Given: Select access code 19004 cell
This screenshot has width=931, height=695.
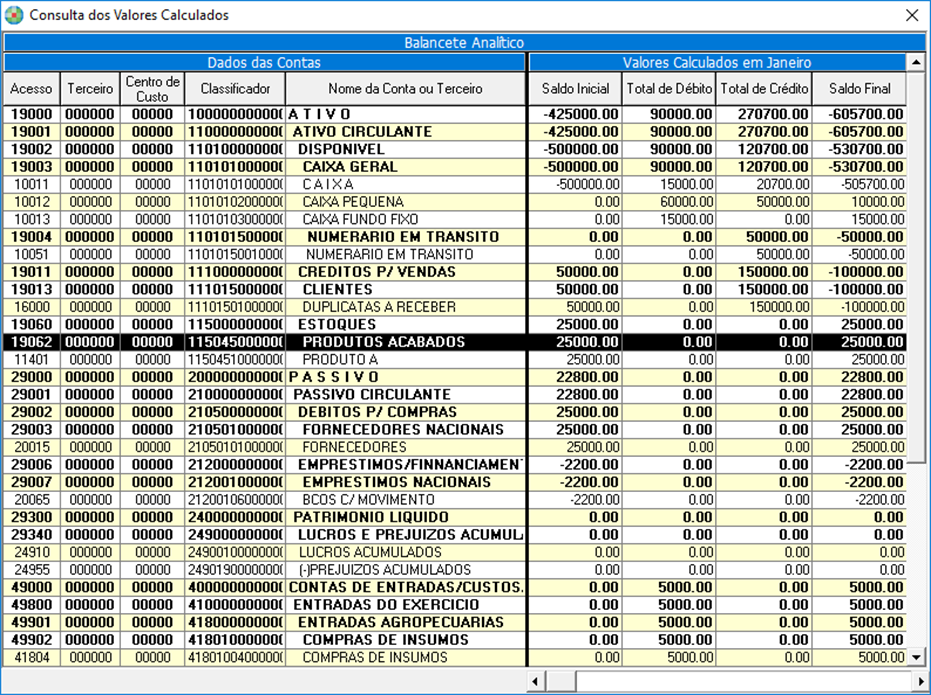Looking at the screenshot, I should 31,237.
